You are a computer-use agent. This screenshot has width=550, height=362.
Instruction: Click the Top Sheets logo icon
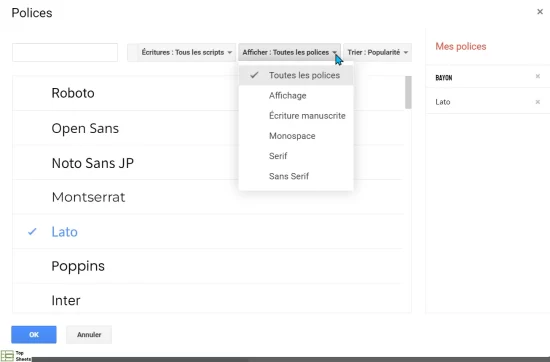coord(7,355)
